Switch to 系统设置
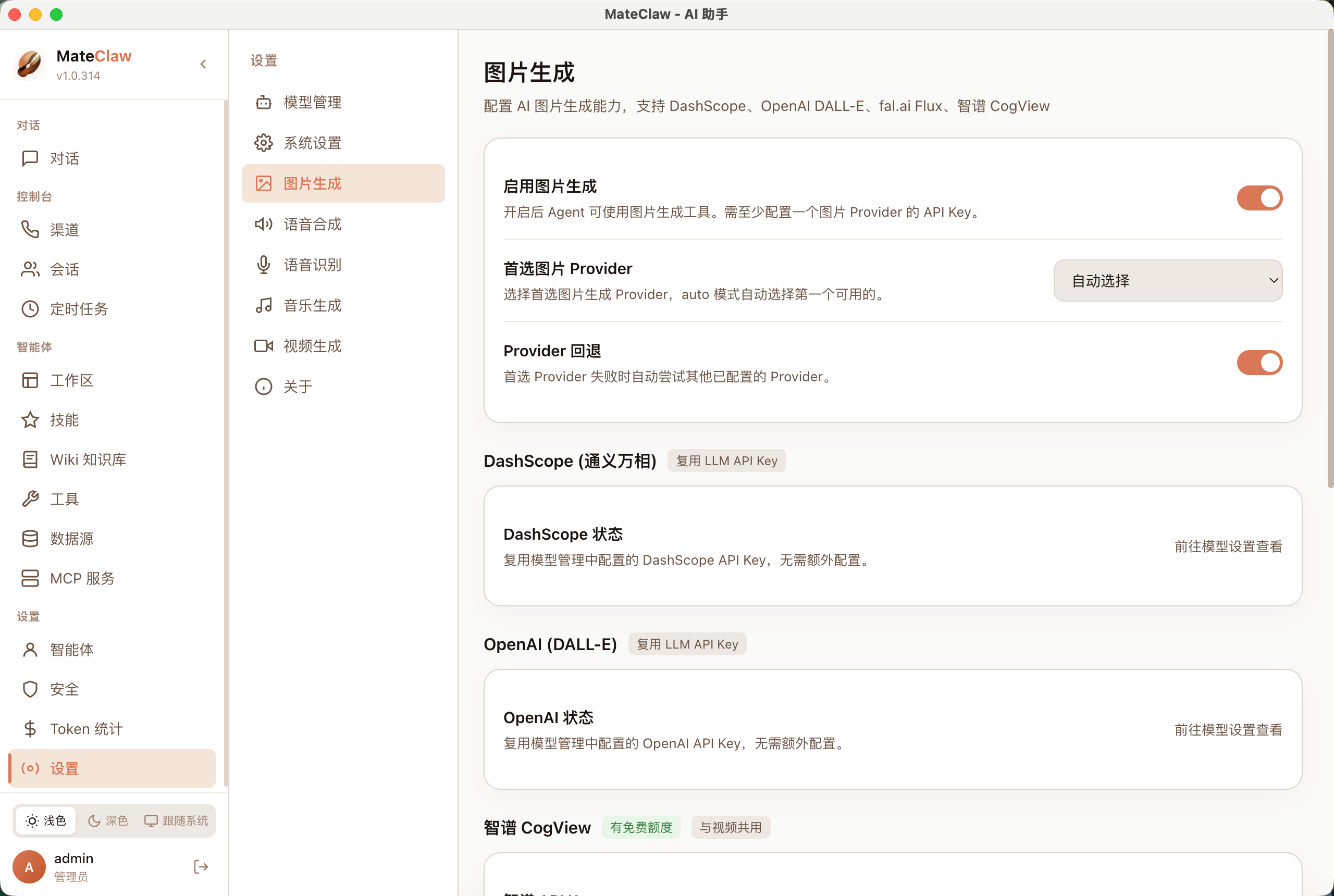1334x896 pixels. coord(312,142)
